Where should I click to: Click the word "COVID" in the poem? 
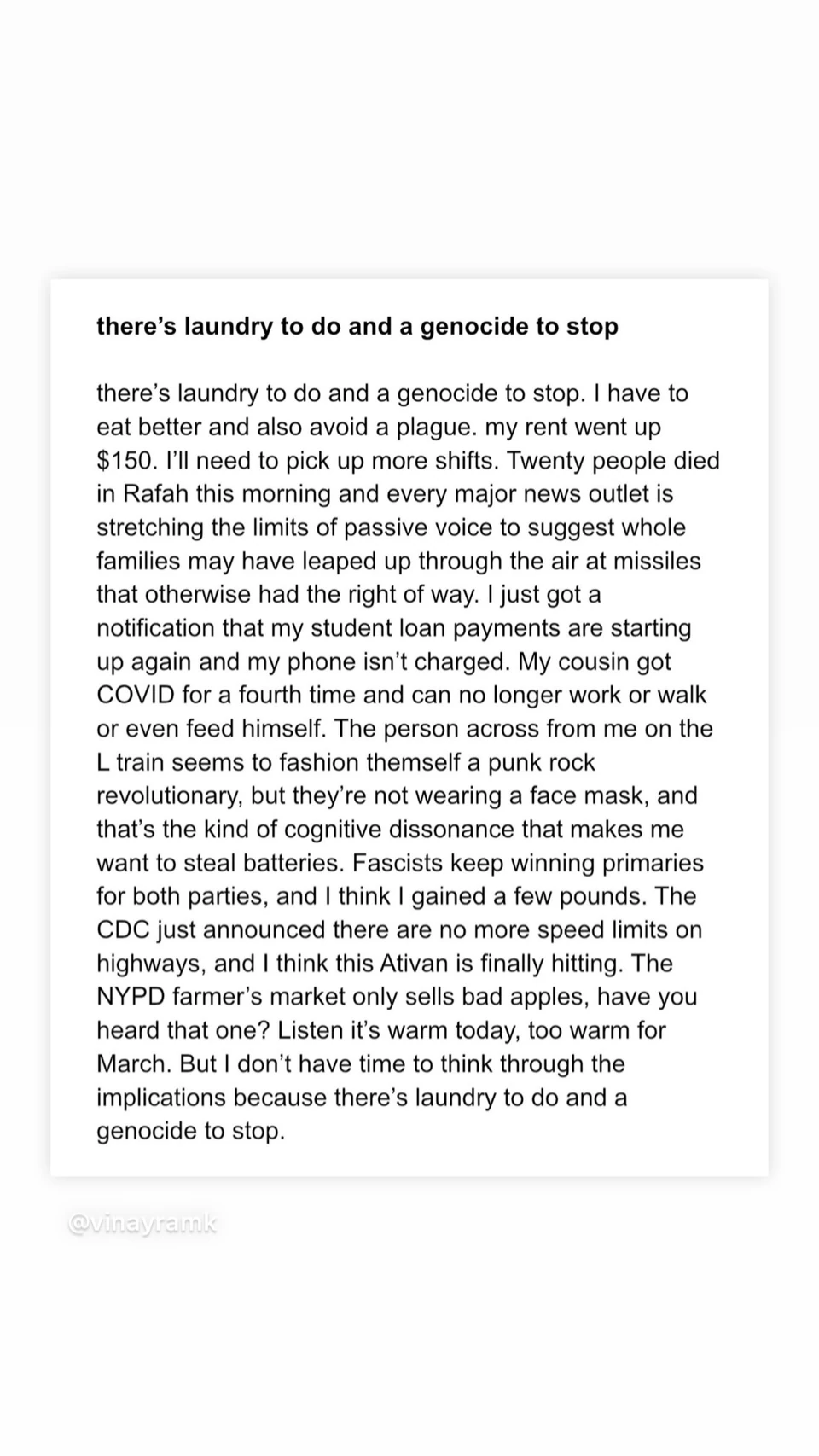(x=136, y=695)
